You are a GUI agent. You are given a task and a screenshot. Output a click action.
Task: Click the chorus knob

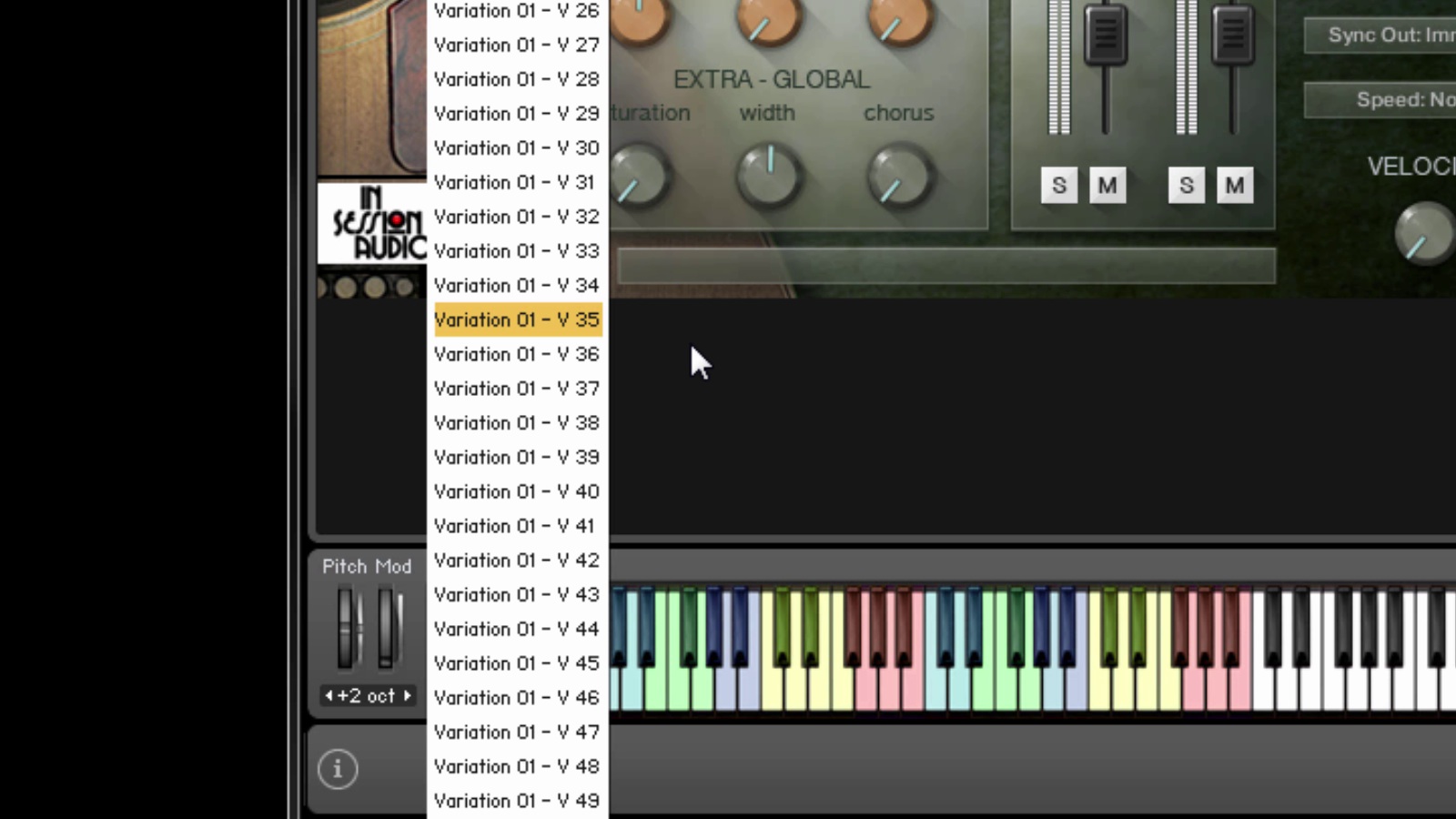click(x=900, y=177)
